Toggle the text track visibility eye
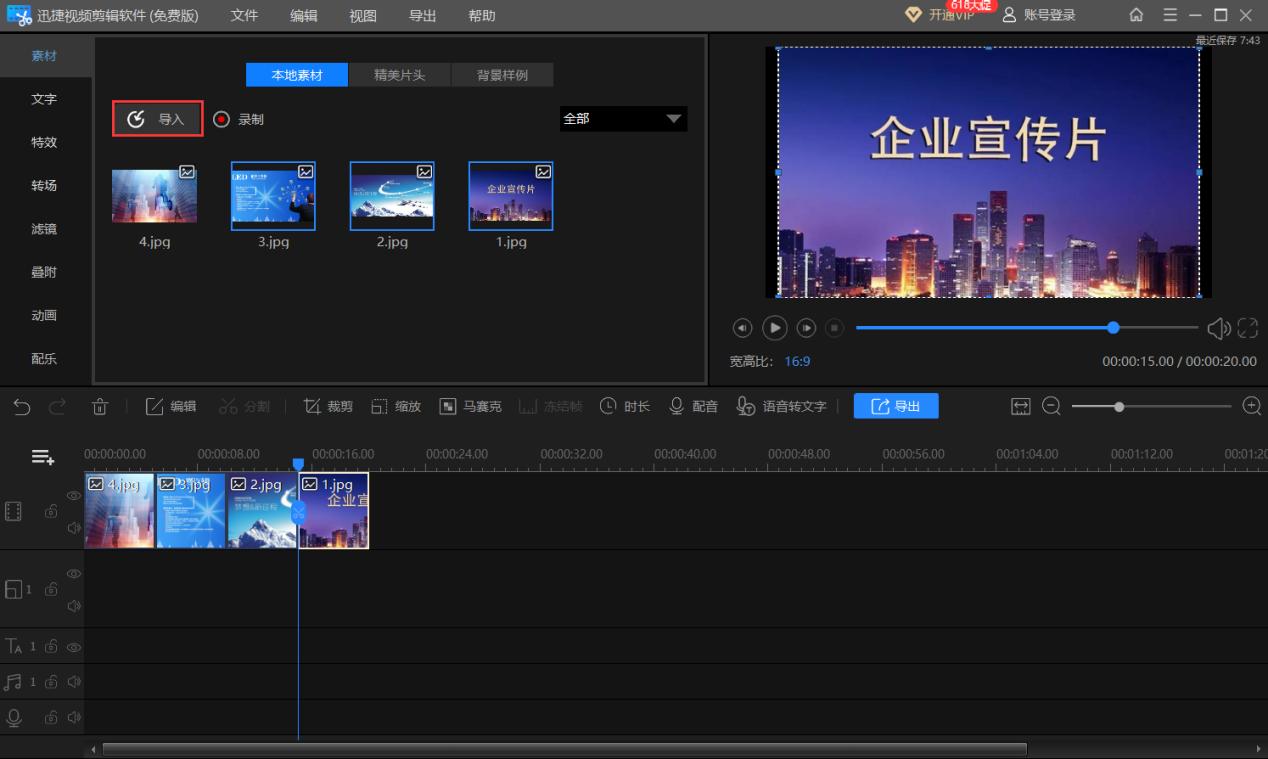Screen dimensions: 1268x759 point(73,647)
